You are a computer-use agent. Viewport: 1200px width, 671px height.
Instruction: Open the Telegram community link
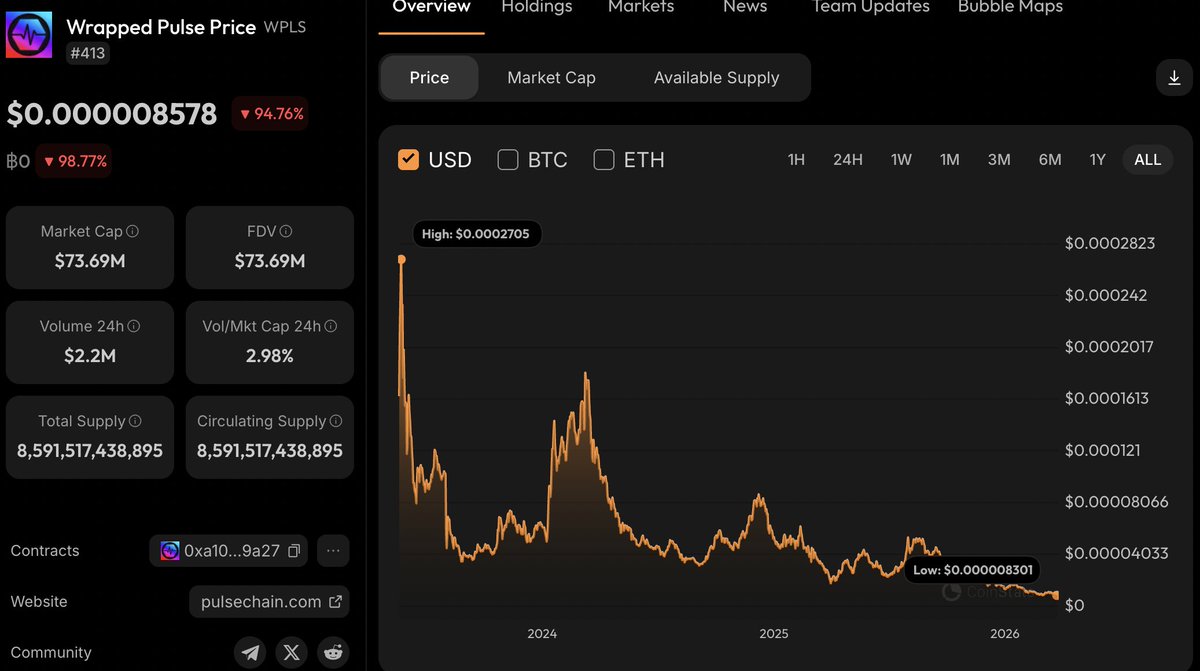pyautogui.click(x=251, y=653)
